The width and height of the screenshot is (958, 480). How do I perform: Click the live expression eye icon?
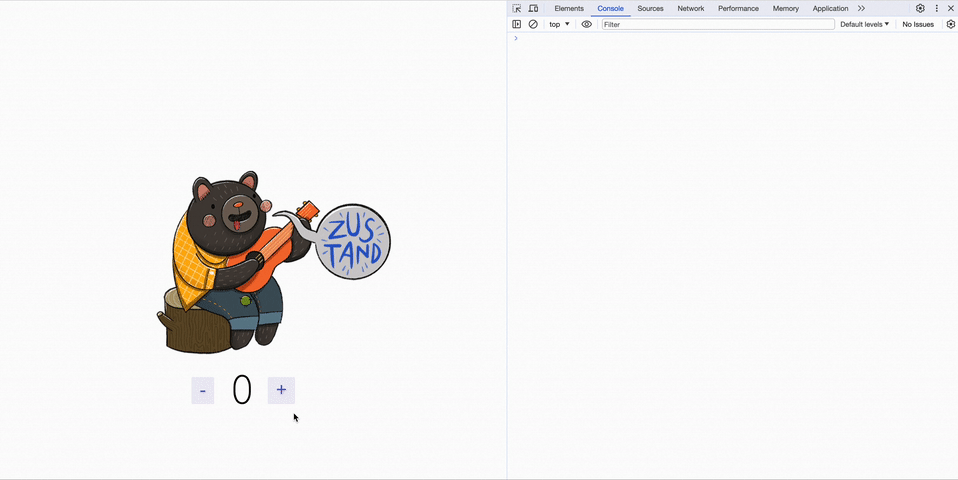tap(587, 24)
